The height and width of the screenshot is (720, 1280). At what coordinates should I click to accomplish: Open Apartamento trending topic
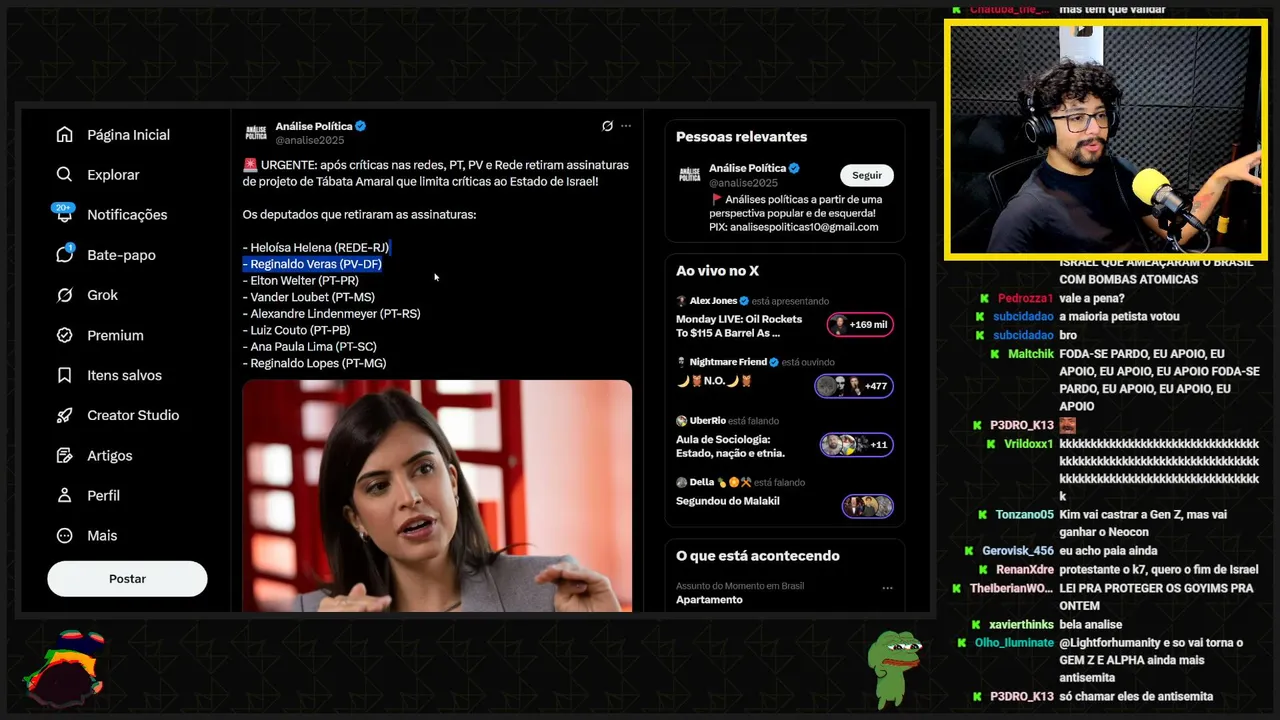pyautogui.click(x=709, y=600)
